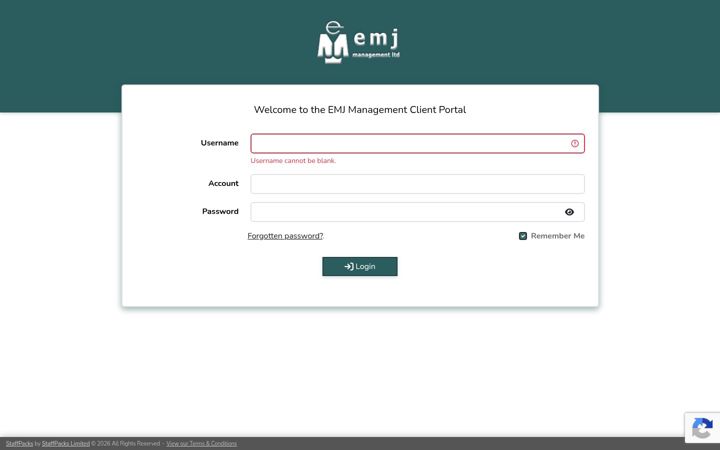Uncheck the Remember Me checkbox
Screen dimensions: 720x450
coord(523,236)
